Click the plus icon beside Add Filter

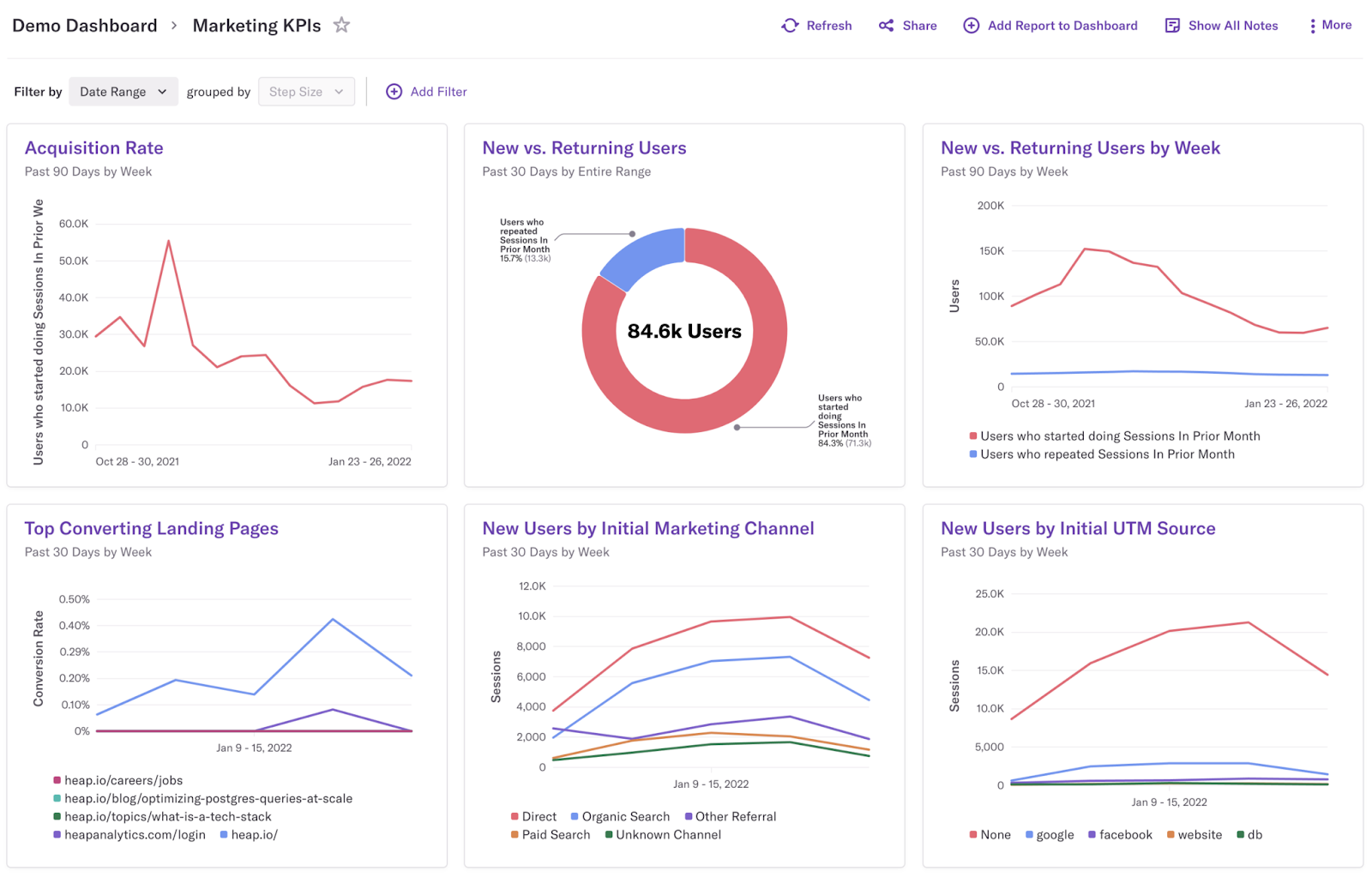(x=394, y=91)
